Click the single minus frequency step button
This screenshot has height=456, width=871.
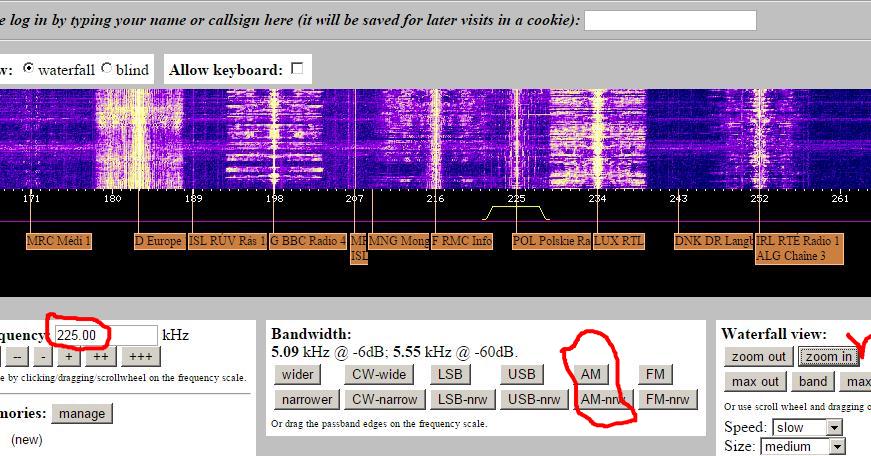point(43,357)
